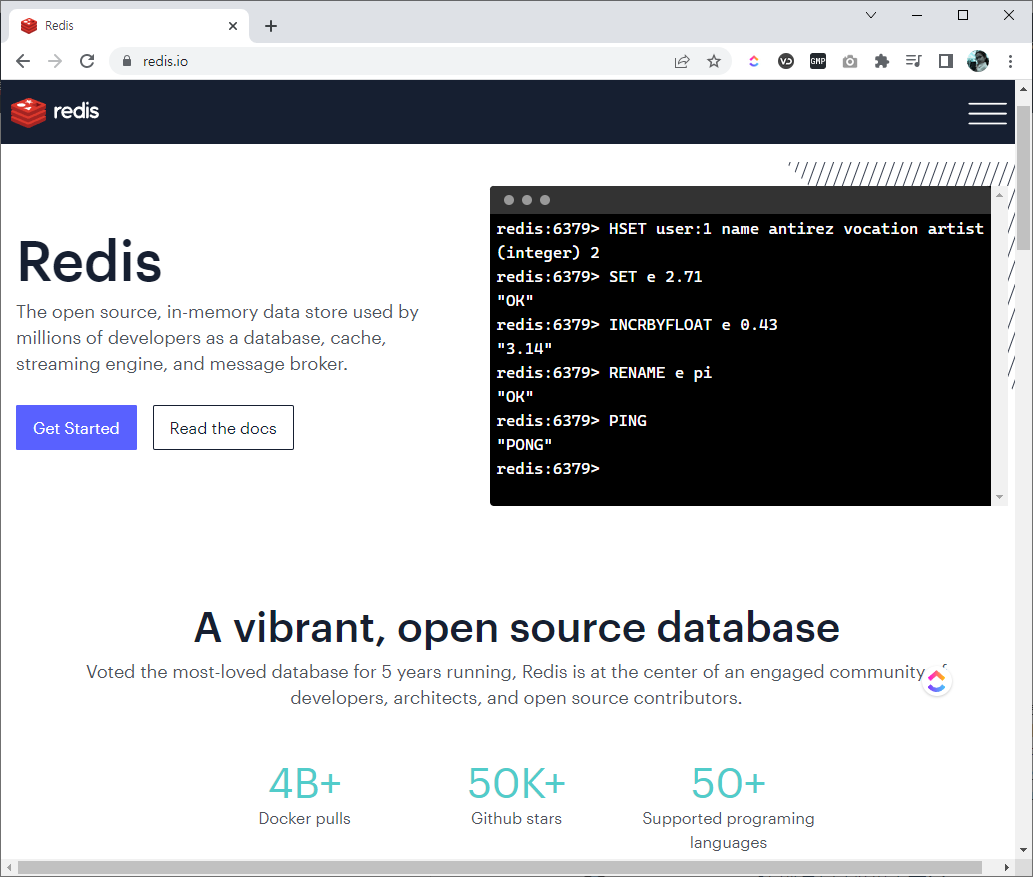
Task: Close the Redis tab
Action: 233,26
